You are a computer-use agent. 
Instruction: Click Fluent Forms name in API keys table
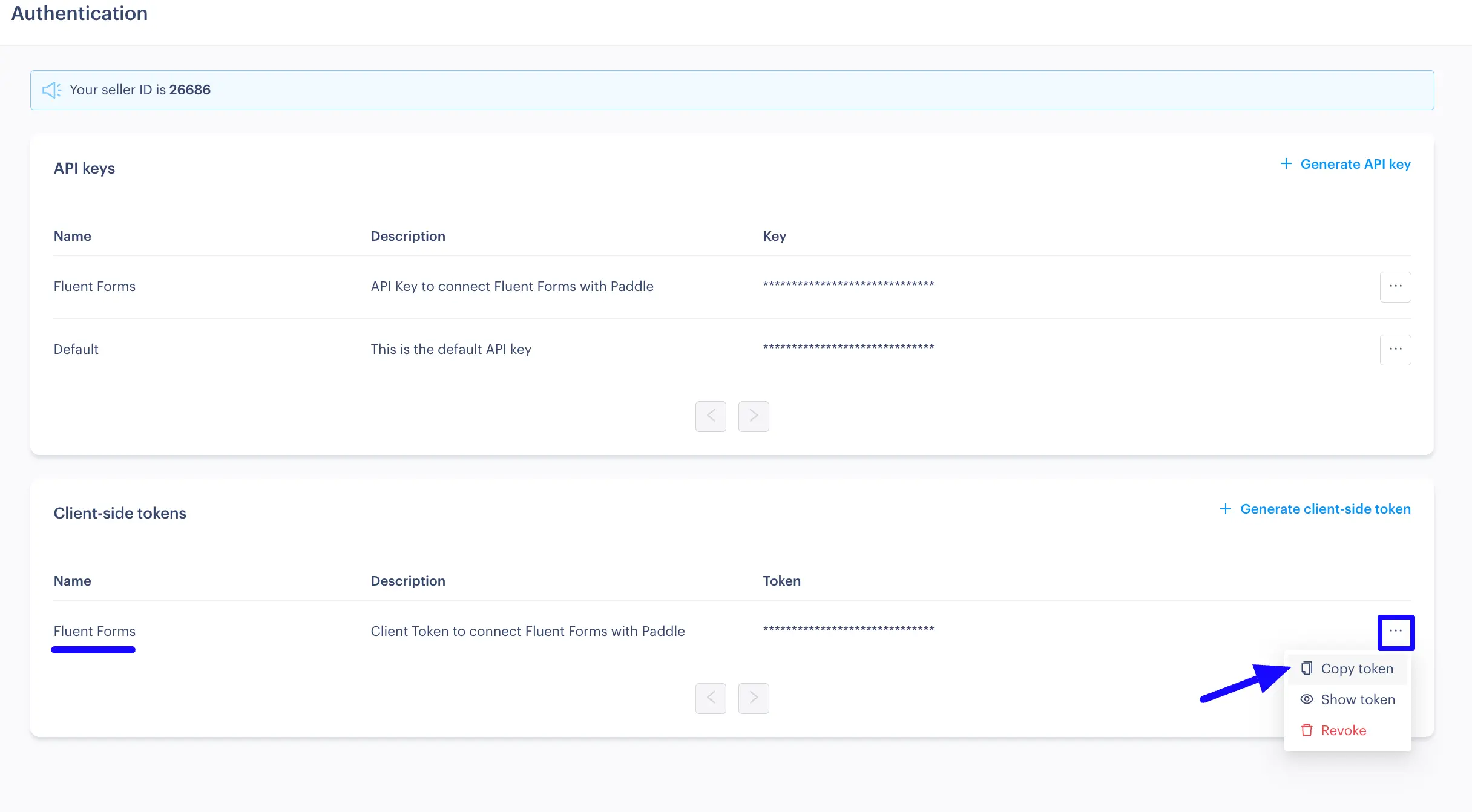(x=94, y=286)
